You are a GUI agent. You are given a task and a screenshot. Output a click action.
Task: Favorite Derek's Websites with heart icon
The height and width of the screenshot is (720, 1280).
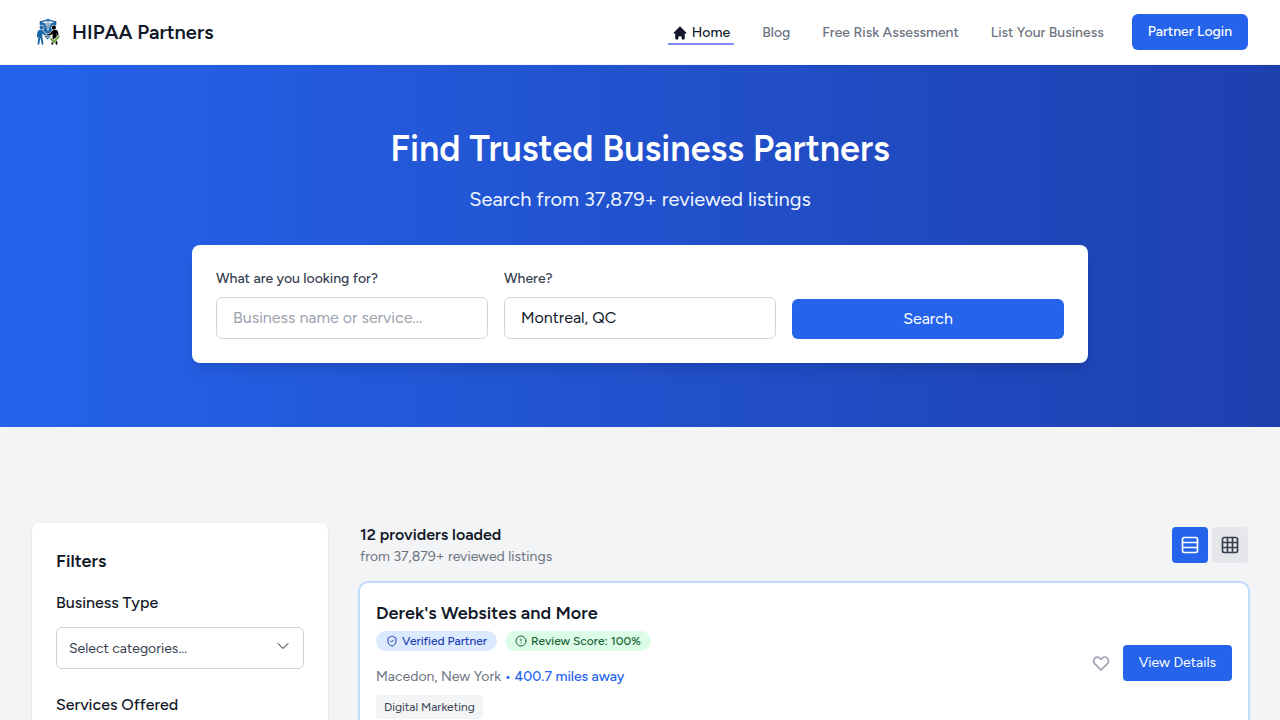(1101, 663)
